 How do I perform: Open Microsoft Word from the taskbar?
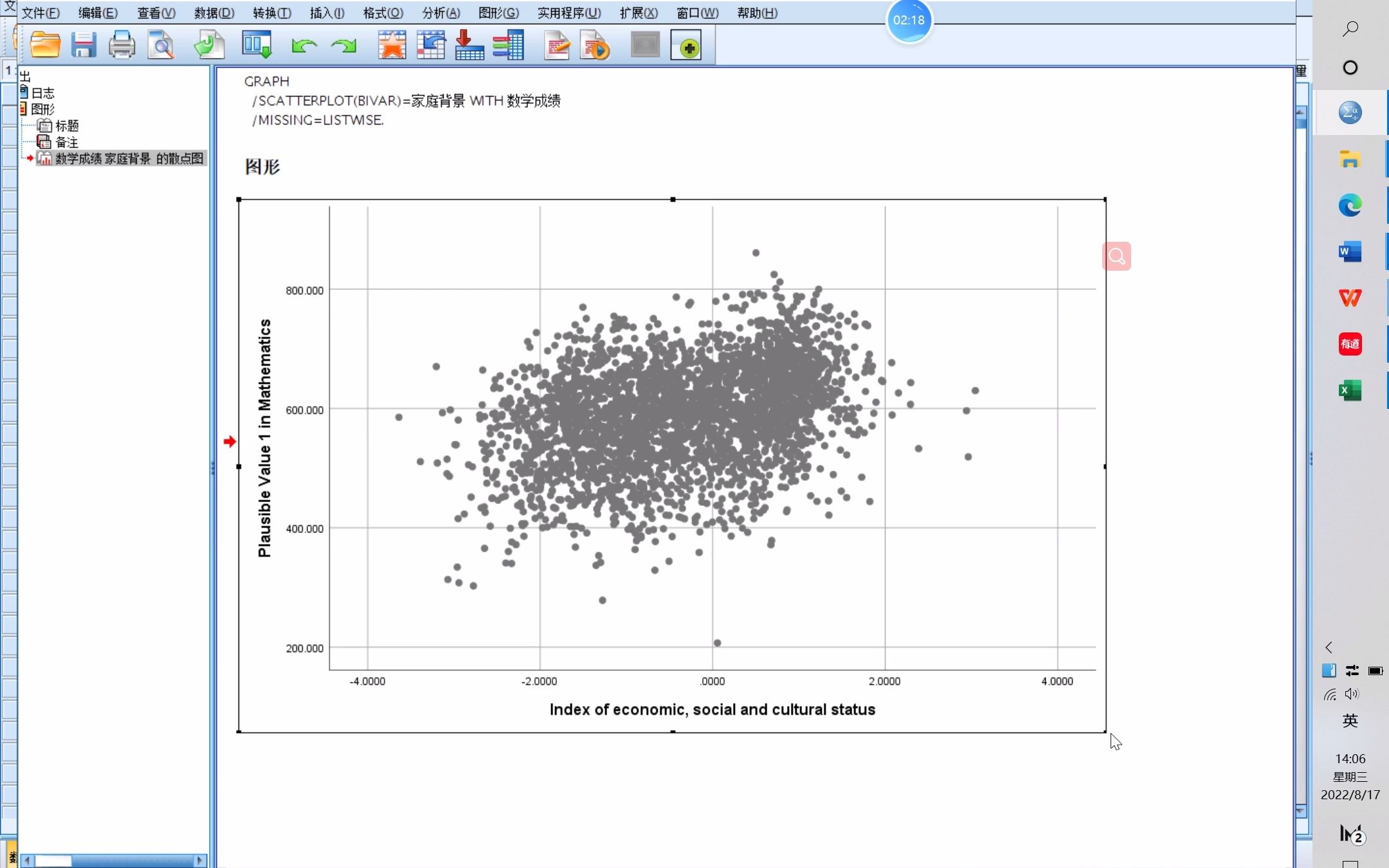(x=1350, y=251)
